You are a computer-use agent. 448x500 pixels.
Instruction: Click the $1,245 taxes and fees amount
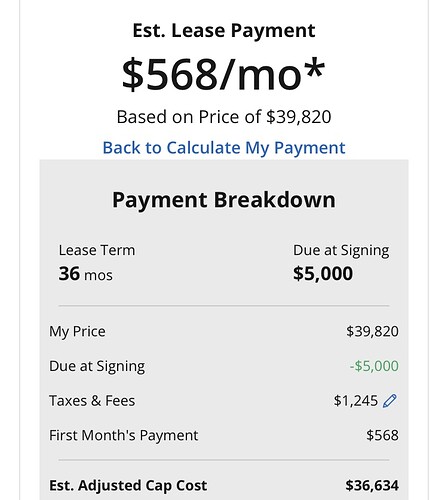356,401
